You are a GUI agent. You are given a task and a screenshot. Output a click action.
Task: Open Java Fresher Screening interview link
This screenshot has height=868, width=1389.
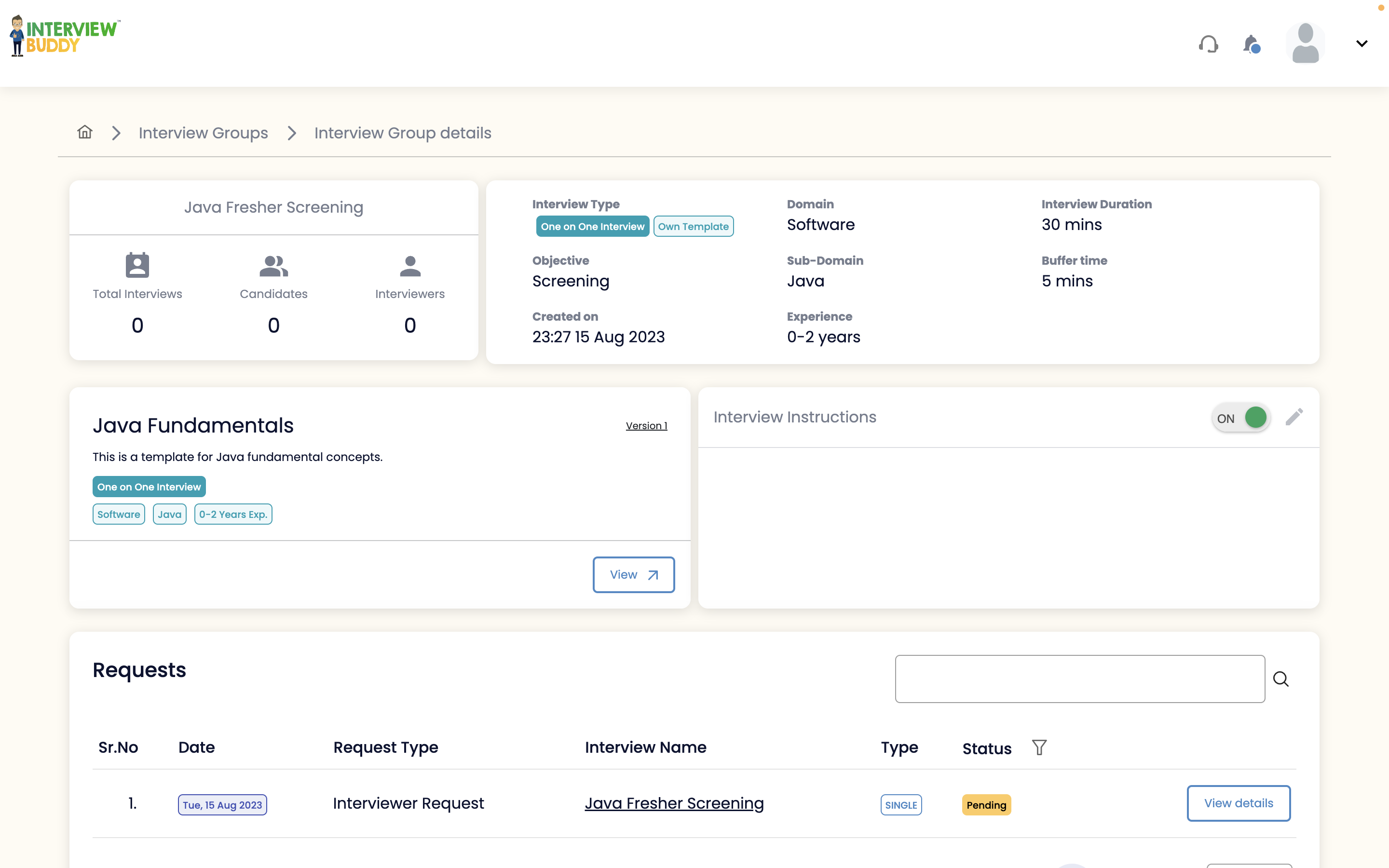tap(674, 803)
